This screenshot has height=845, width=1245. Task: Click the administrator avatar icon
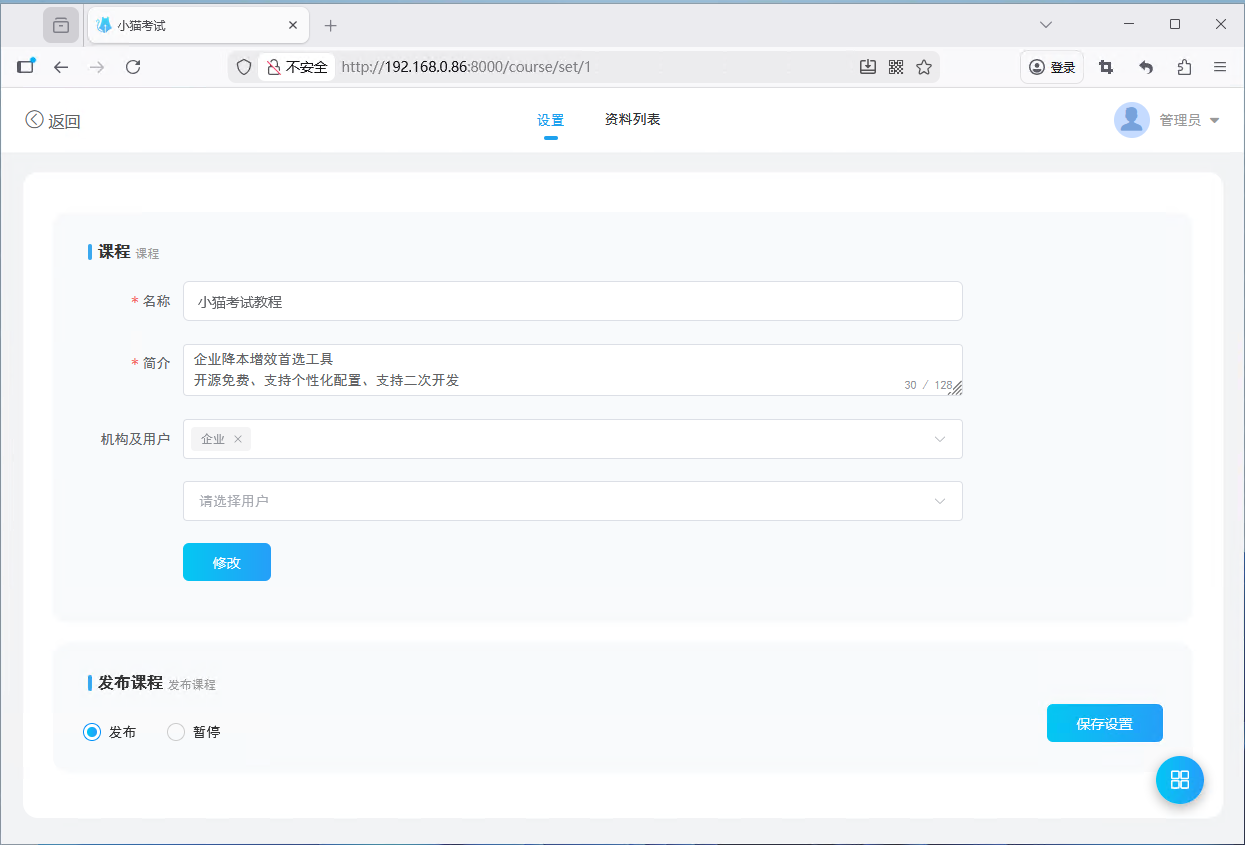coord(1132,120)
